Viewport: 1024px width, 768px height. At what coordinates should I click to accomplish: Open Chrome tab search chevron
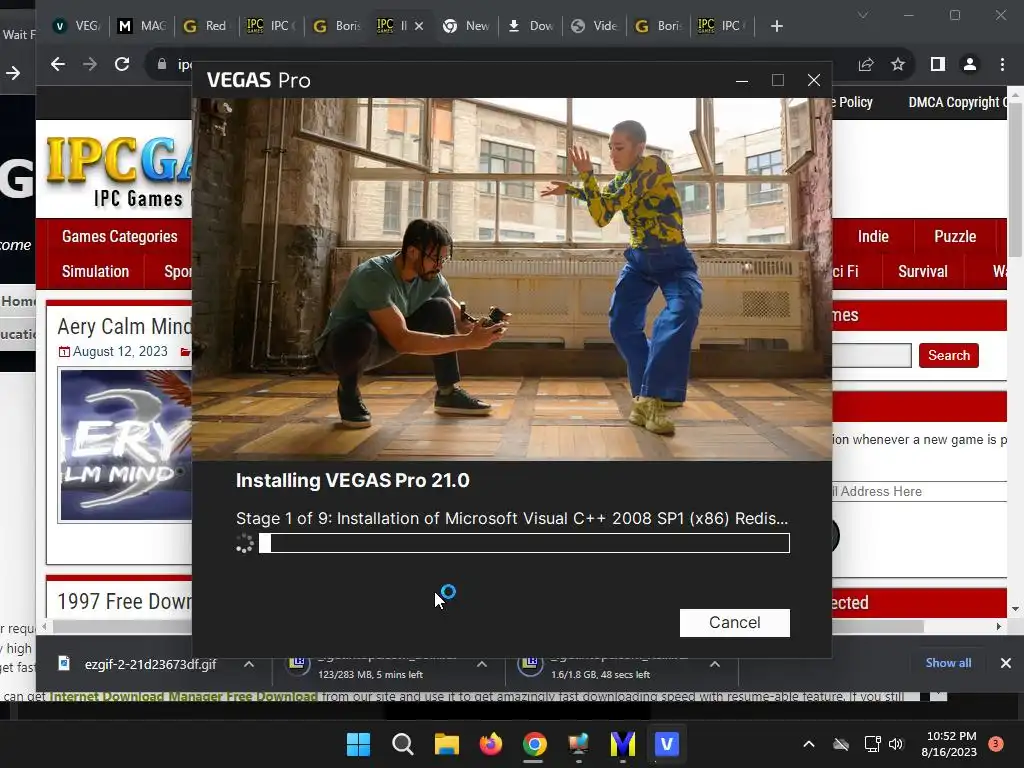(863, 15)
